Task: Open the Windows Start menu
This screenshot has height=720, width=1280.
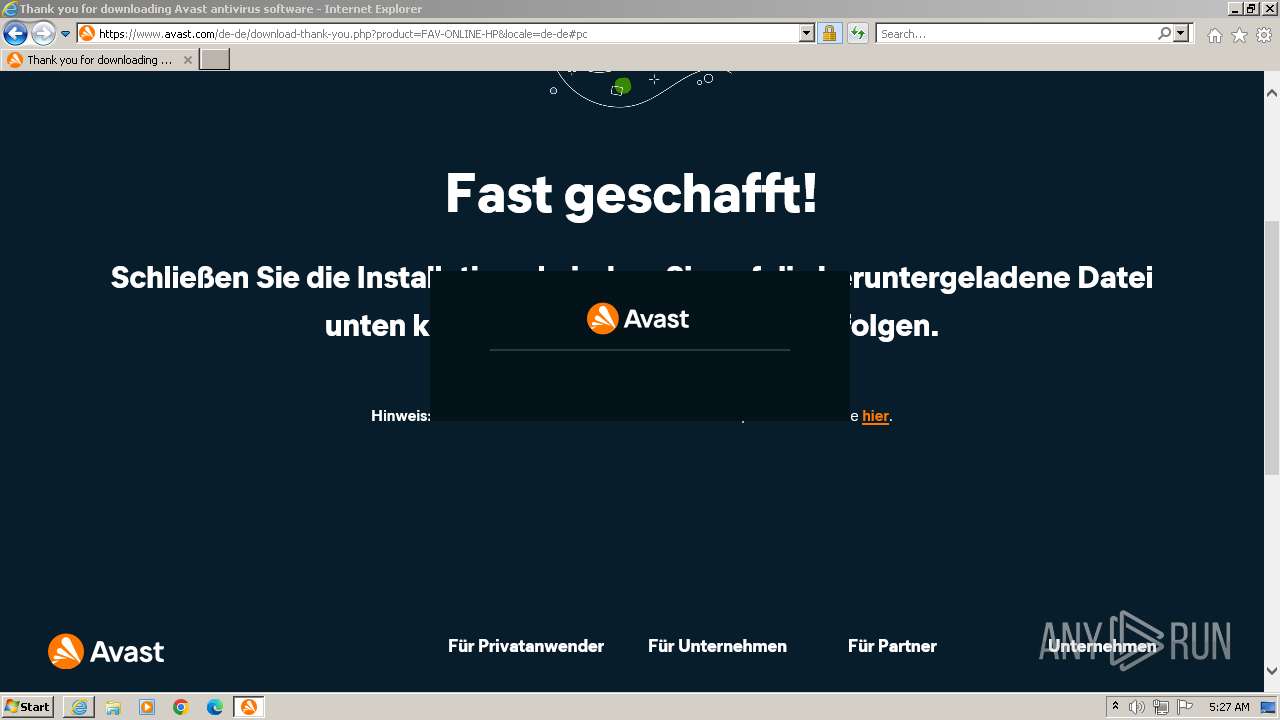Action: 28,706
